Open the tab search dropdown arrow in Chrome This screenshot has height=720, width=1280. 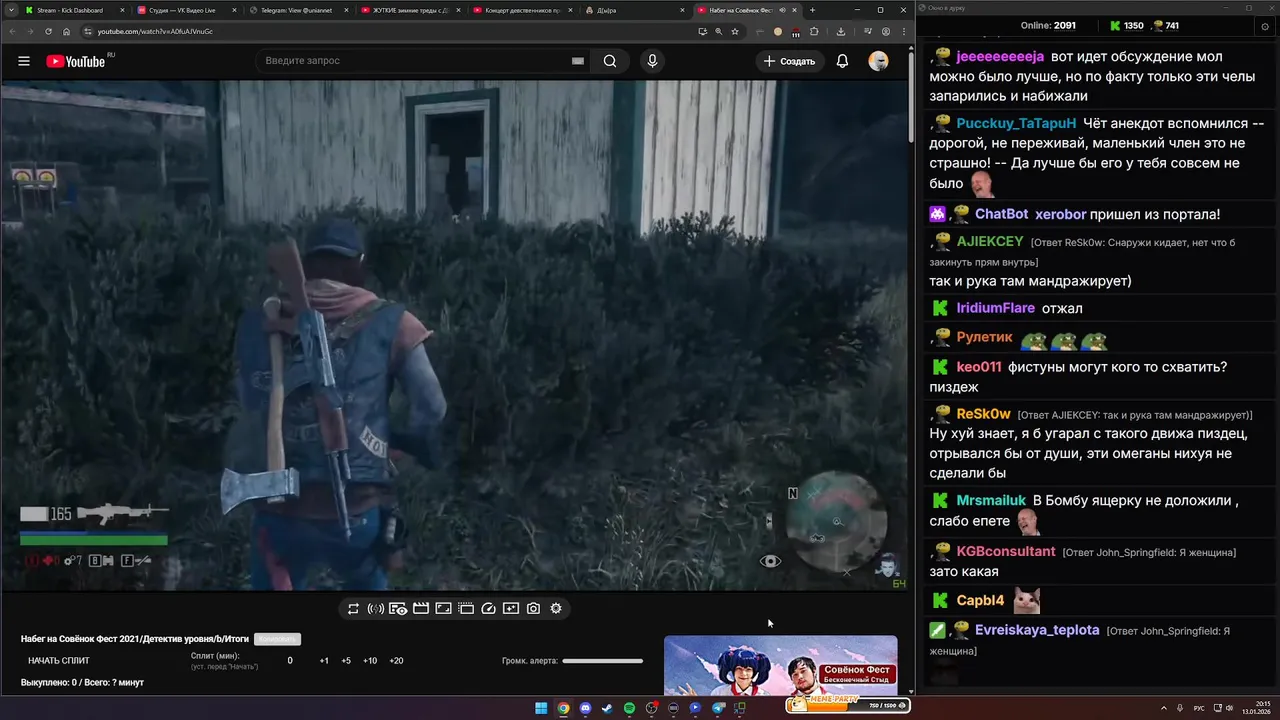[11, 10]
